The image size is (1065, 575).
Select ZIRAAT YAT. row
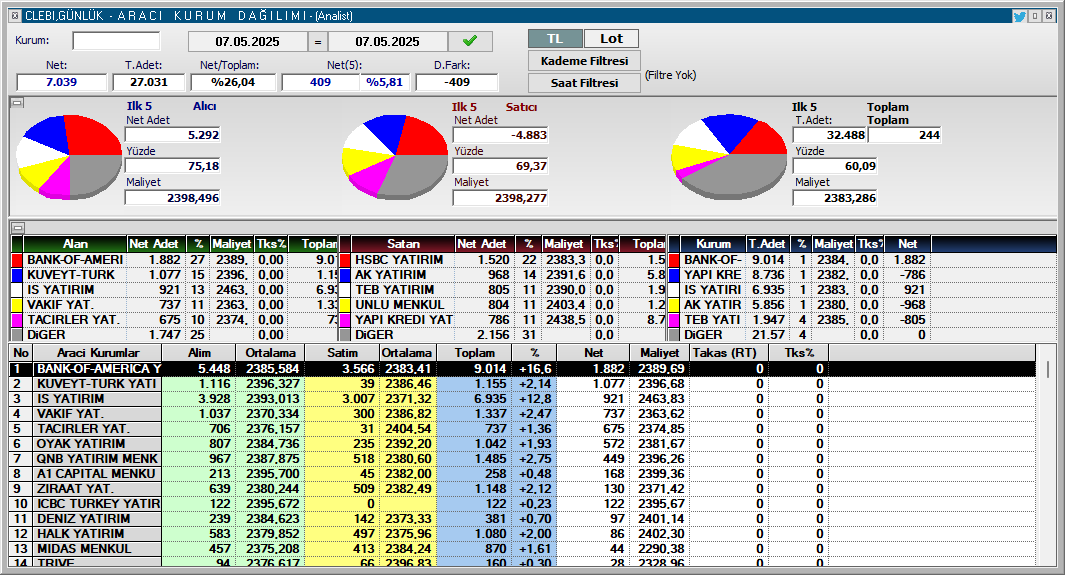(522, 489)
